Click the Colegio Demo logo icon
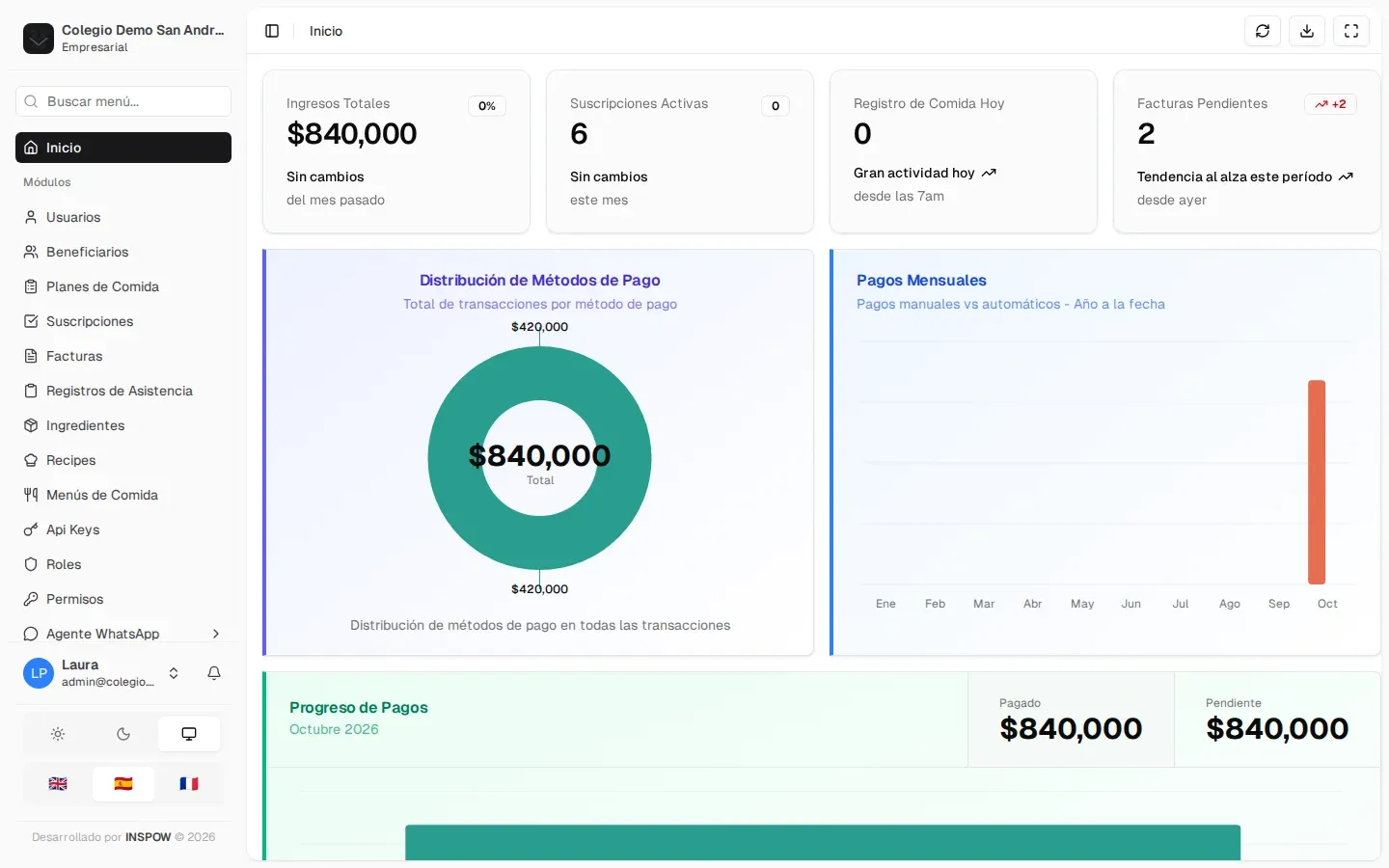 (39, 39)
